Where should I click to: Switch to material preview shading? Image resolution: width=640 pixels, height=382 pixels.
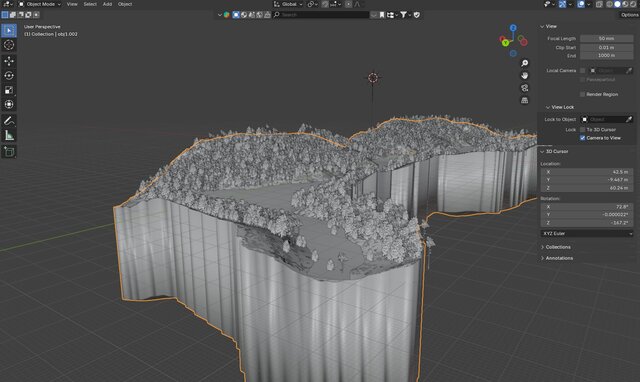(625, 4)
